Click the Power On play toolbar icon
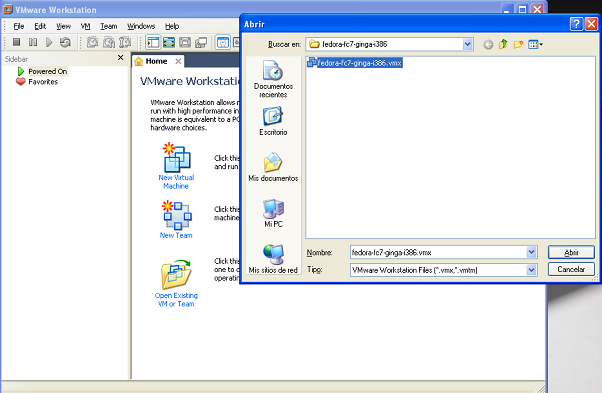Image resolution: width=602 pixels, height=393 pixels. (49, 42)
